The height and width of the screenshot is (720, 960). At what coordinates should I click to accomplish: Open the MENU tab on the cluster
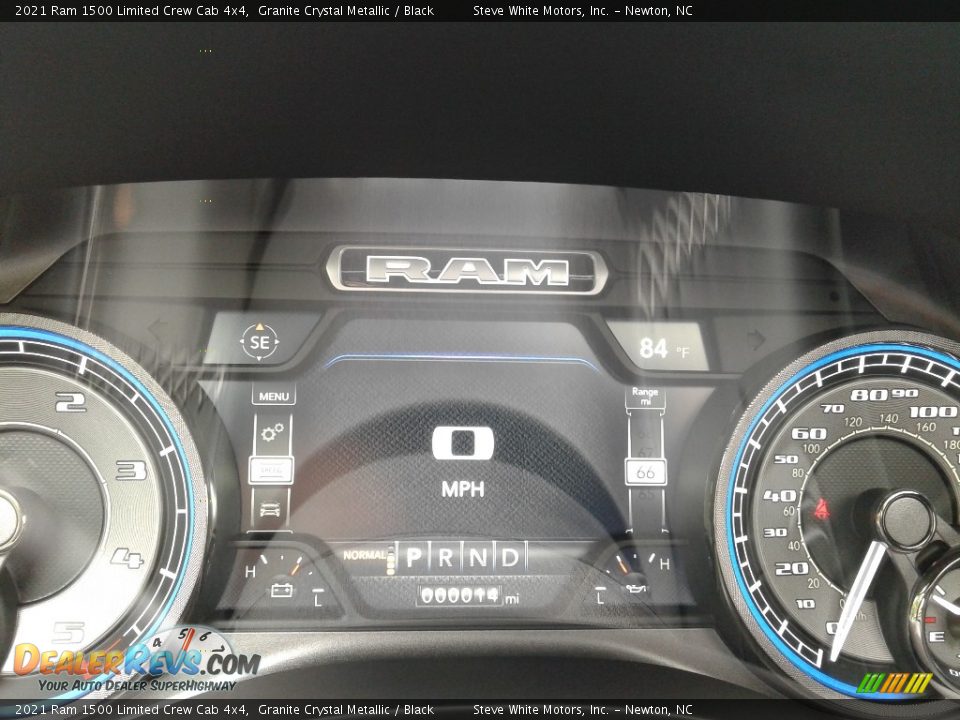click(274, 396)
